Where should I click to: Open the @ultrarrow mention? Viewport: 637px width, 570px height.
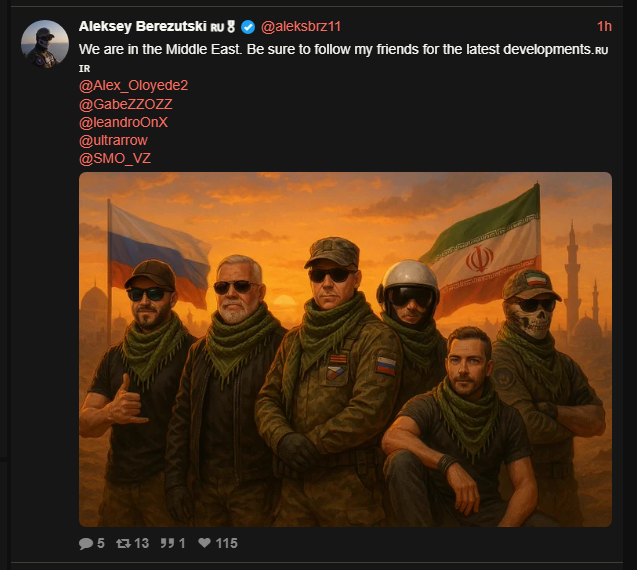(113, 141)
